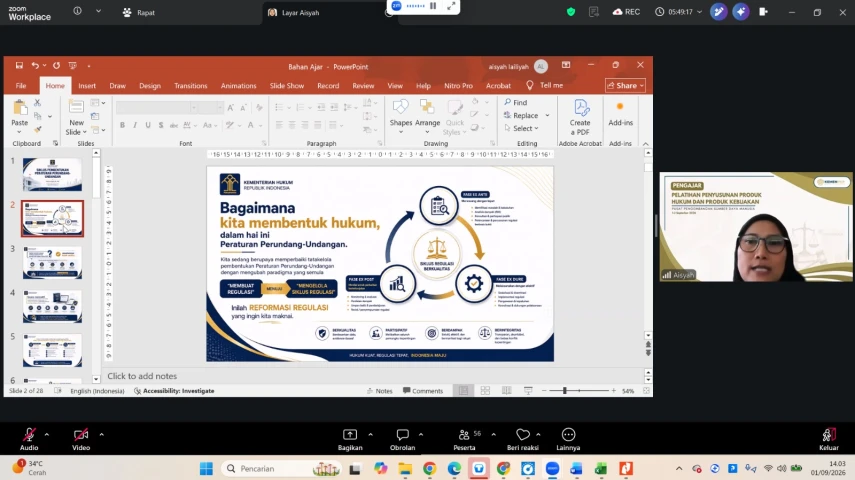
Task: Unmute the Audio microphone
Action: (29, 439)
